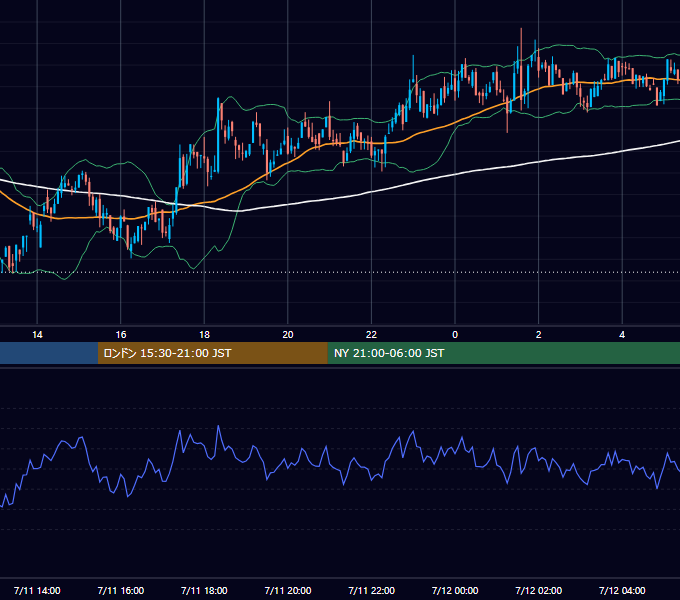This screenshot has width=680, height=600.
Task: Click the hour label 20 on price chart axis
Action: coord(288,335)
